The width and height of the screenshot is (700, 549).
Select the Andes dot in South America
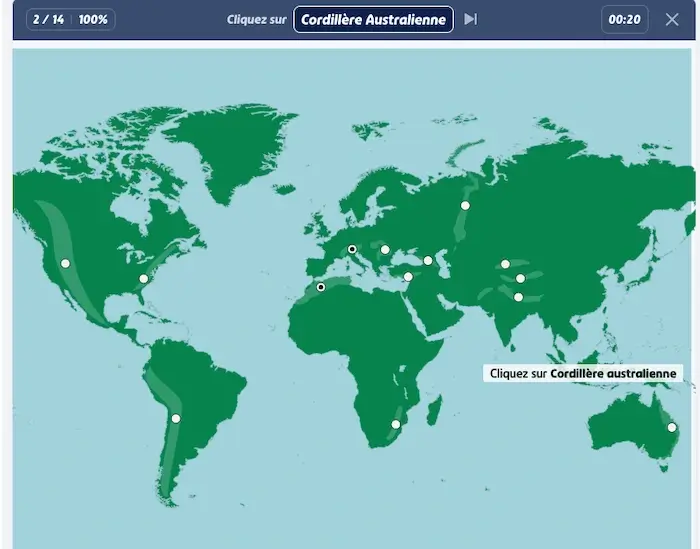[176, 418]
